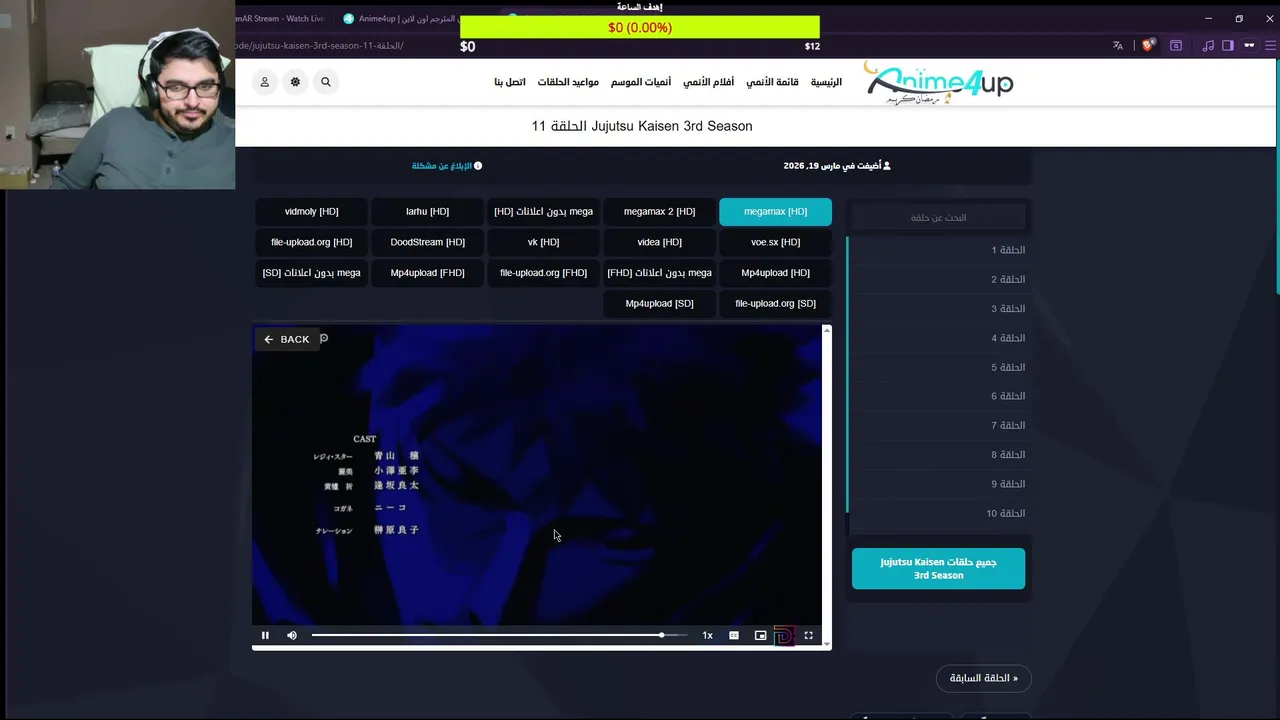Open the site search icon

coord(326,82)
